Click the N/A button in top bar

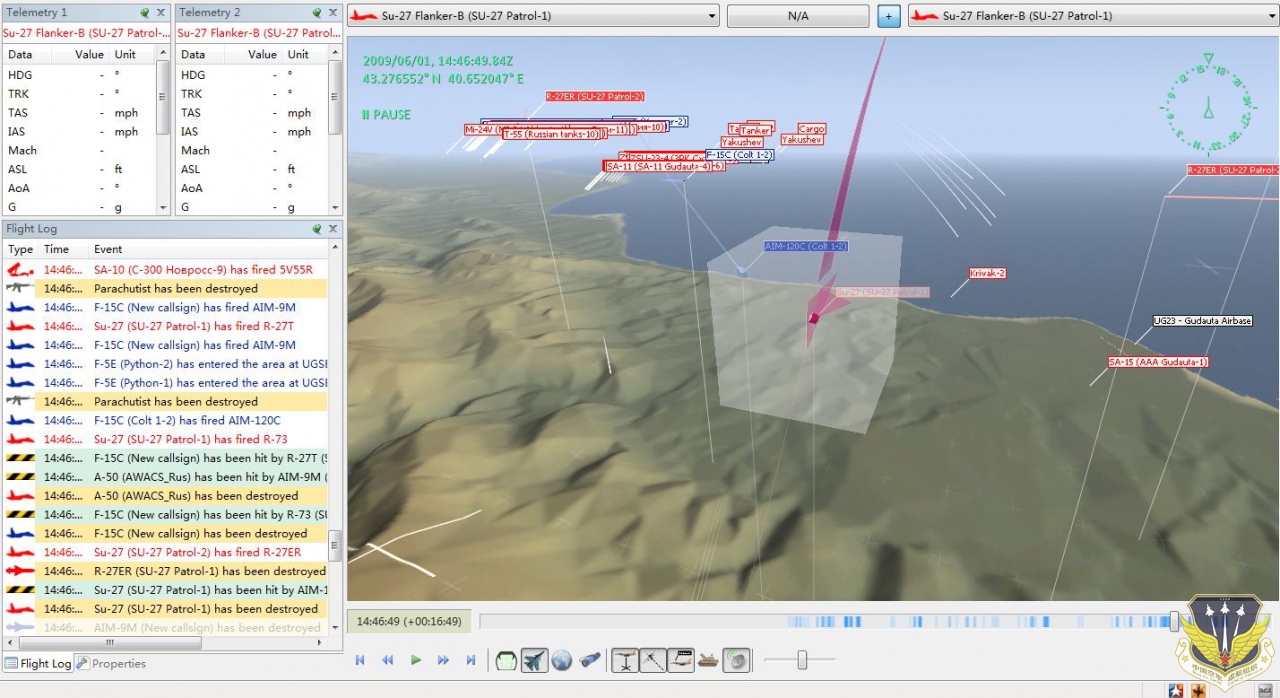click(x=797, y=16)
